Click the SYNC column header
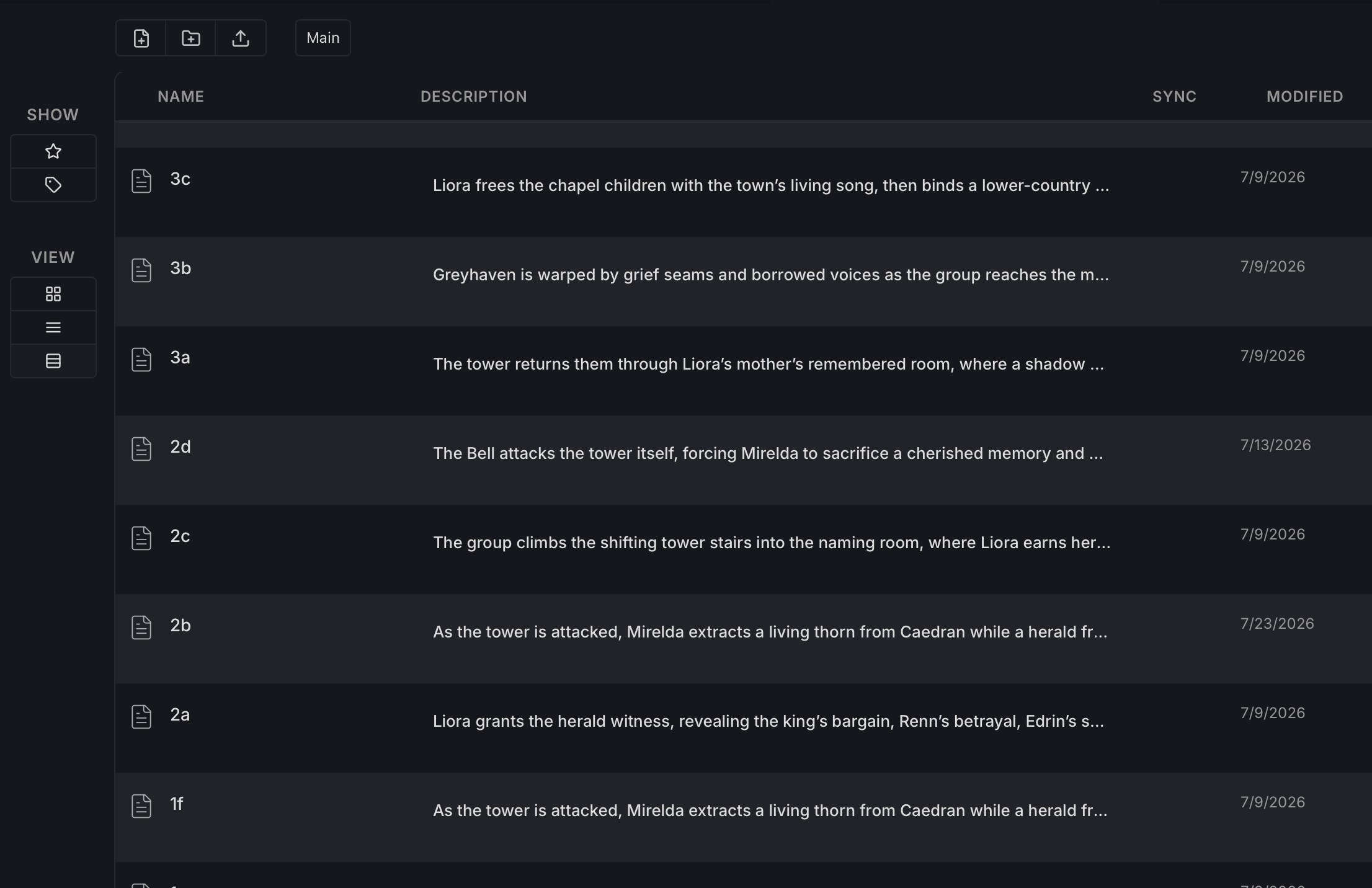 (1174, 97)
